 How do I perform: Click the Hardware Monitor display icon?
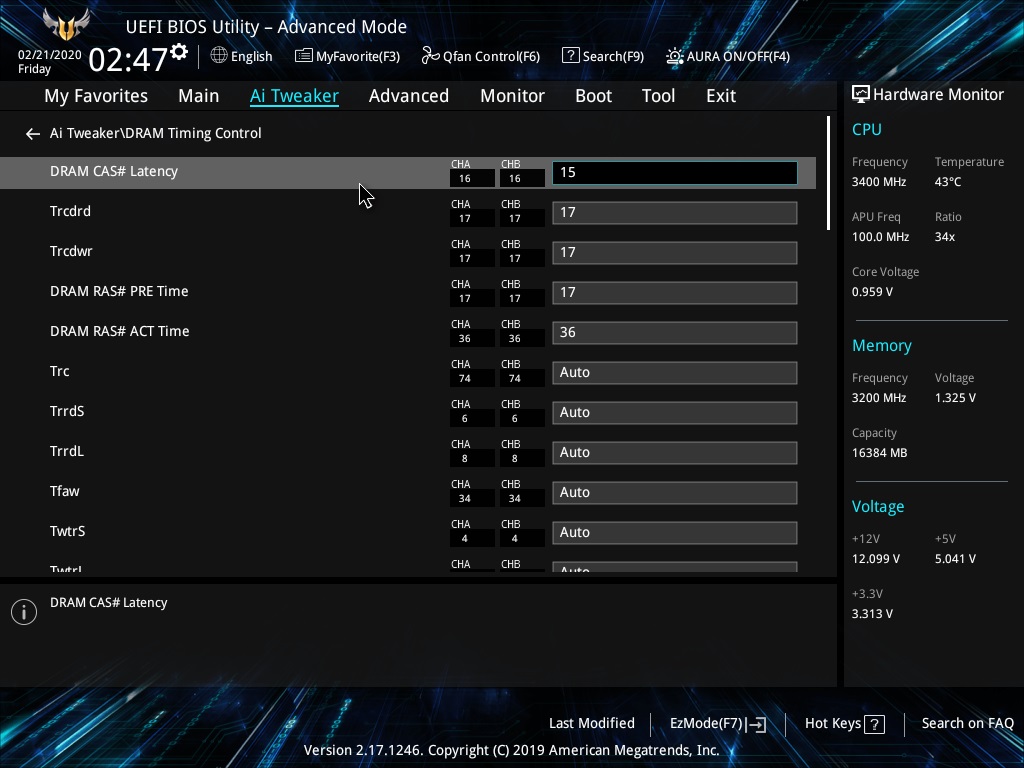[861, 95]
